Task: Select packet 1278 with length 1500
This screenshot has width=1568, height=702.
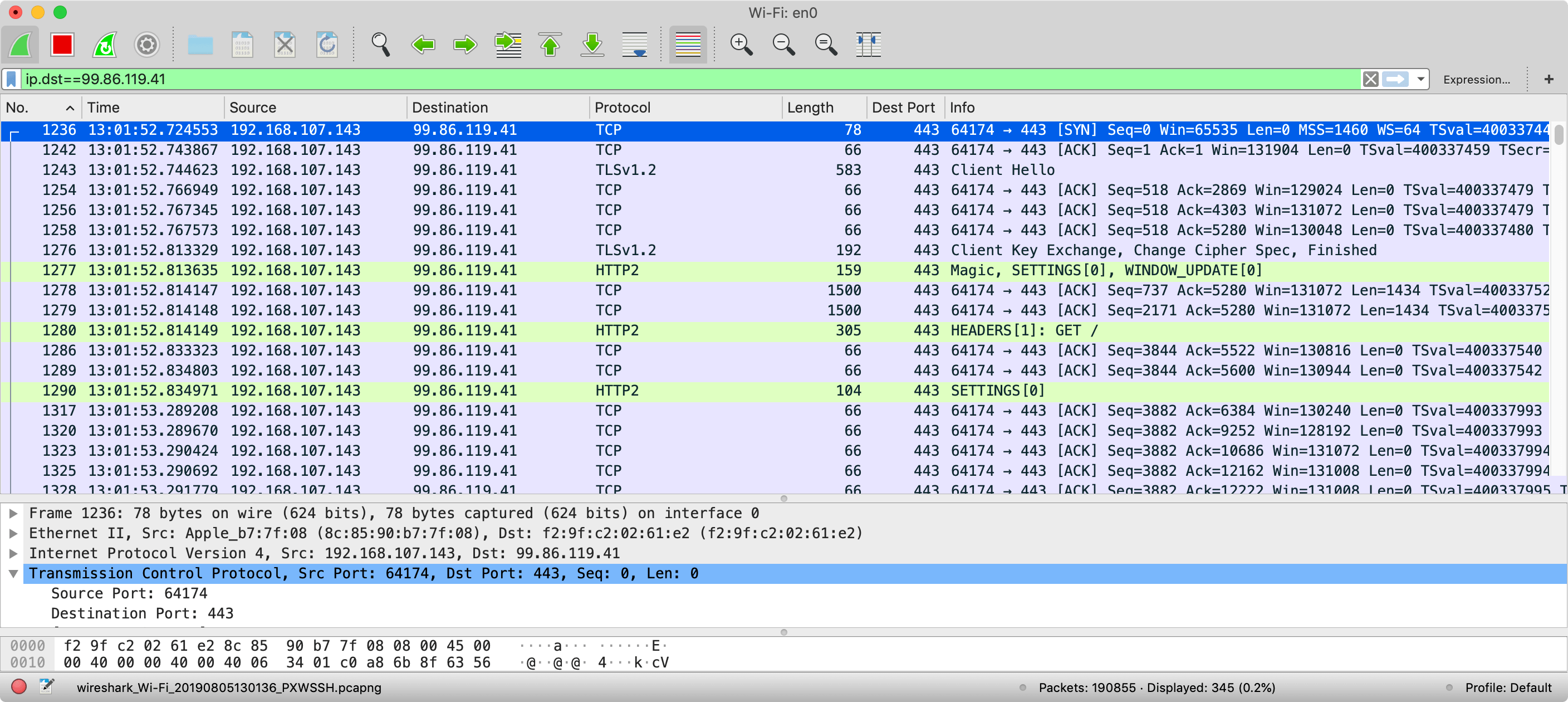Action: [776, 290]
